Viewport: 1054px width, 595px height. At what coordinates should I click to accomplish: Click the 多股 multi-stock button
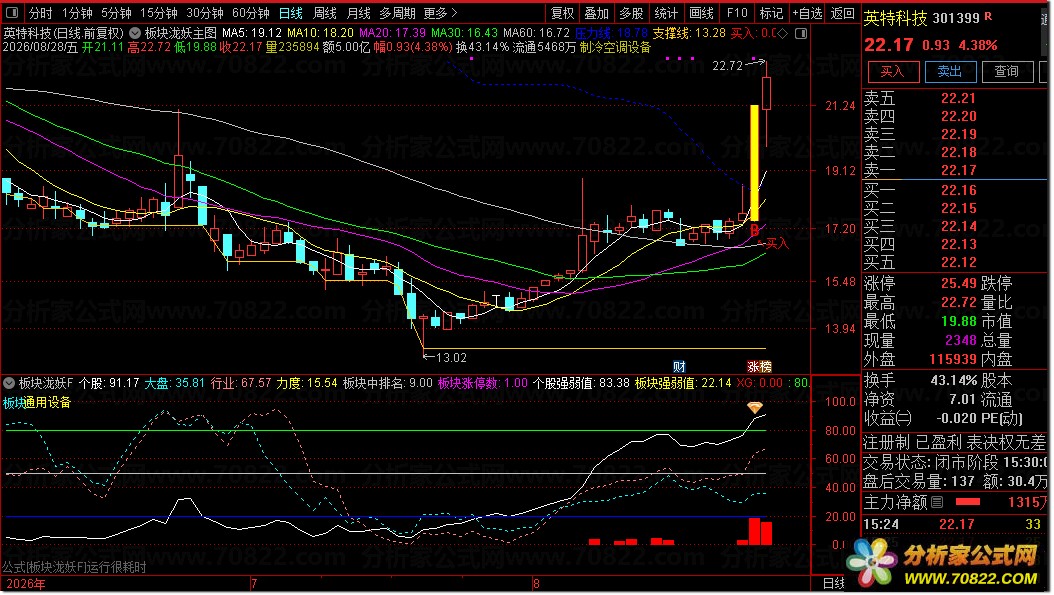click(x=631, y=13)
